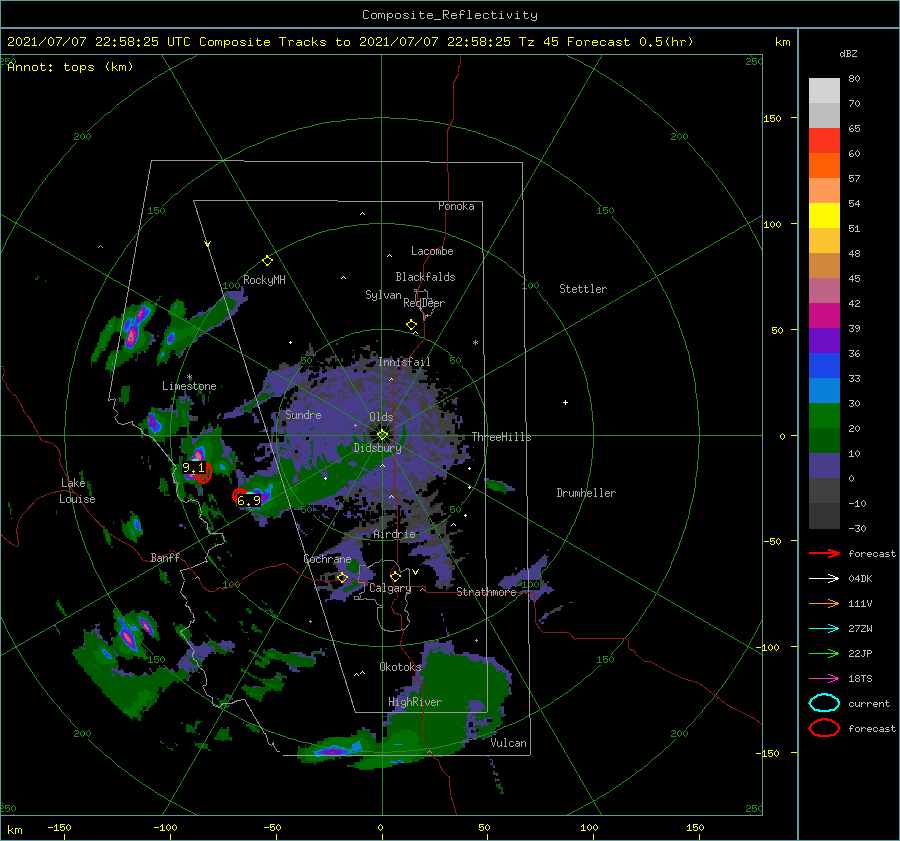Click the Sundre town label
900x841 pixels.
(x=303, y=414)
